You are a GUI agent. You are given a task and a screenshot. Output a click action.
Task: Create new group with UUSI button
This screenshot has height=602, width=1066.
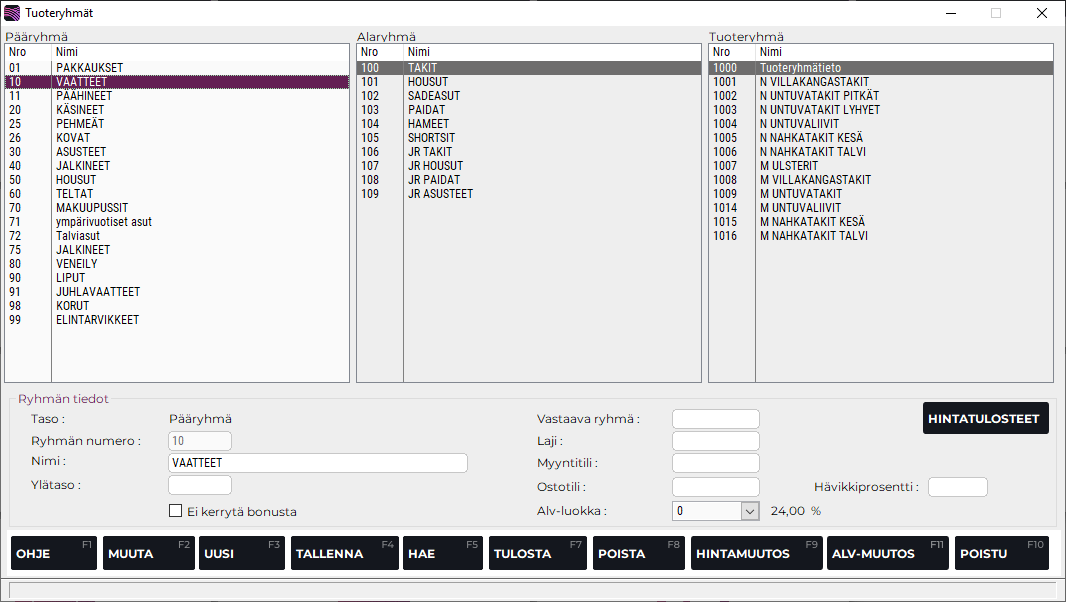coord(241,553)
